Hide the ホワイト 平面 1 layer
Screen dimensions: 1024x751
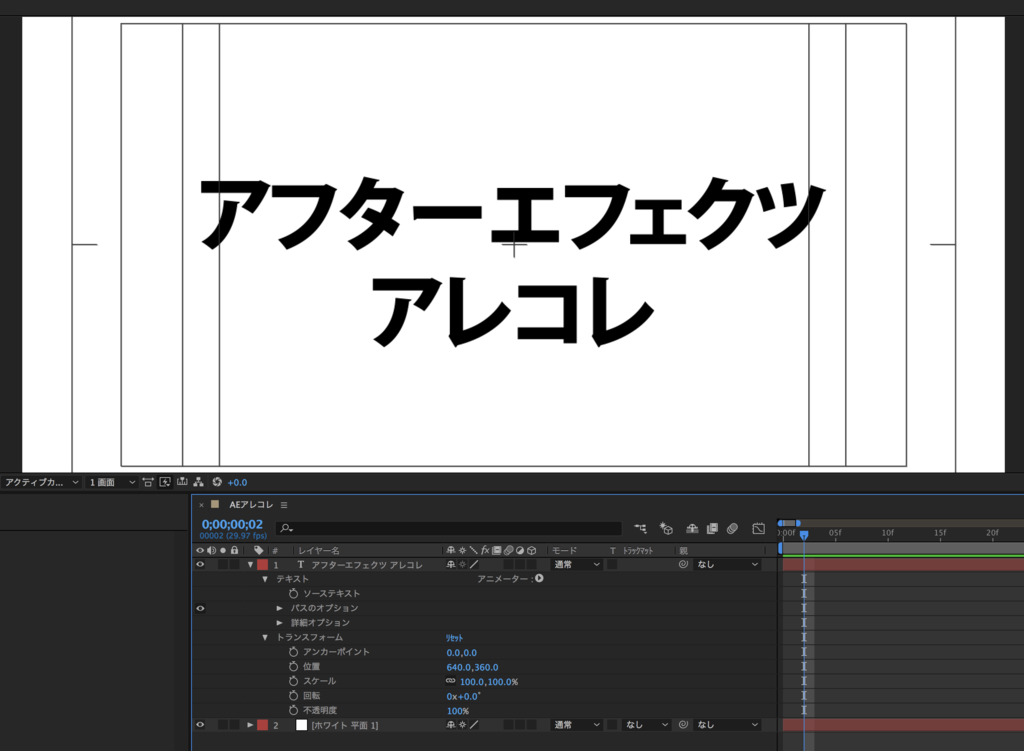(x=200, y=724)
